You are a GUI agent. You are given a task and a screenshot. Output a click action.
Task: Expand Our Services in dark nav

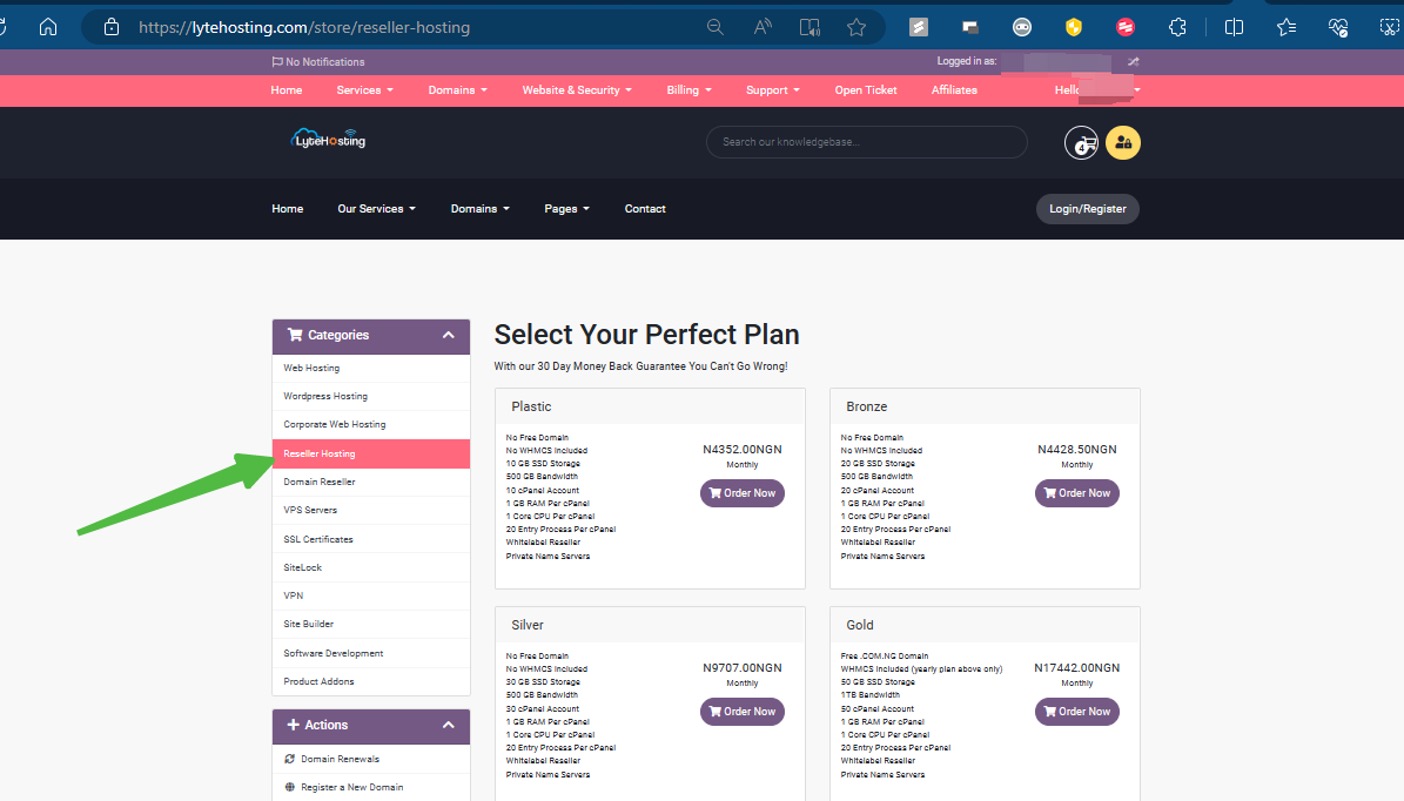376,209
